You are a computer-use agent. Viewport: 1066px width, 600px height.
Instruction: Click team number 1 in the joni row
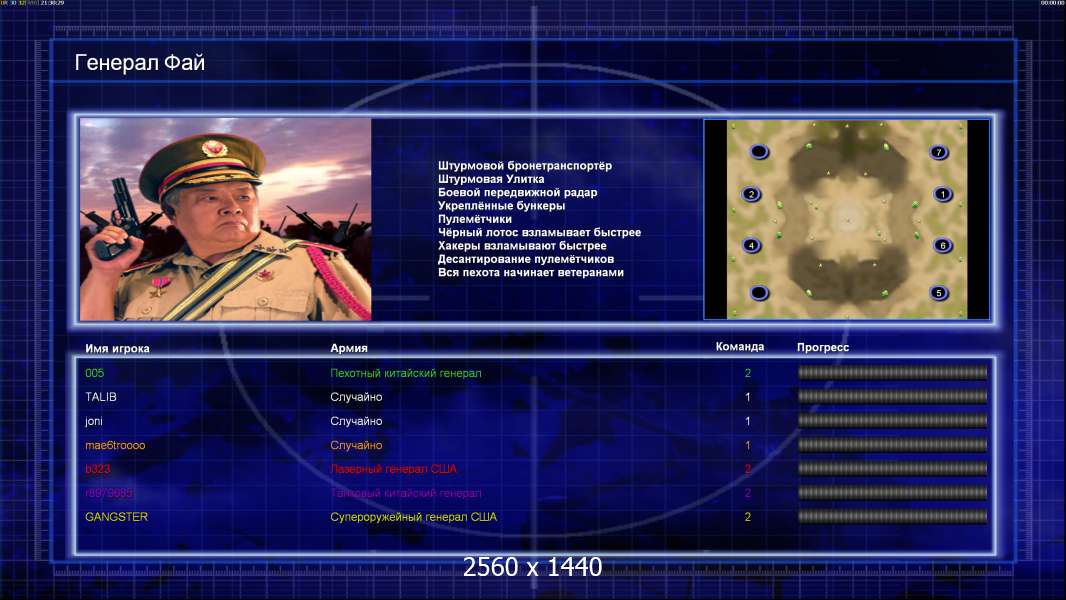pos(747,421)
